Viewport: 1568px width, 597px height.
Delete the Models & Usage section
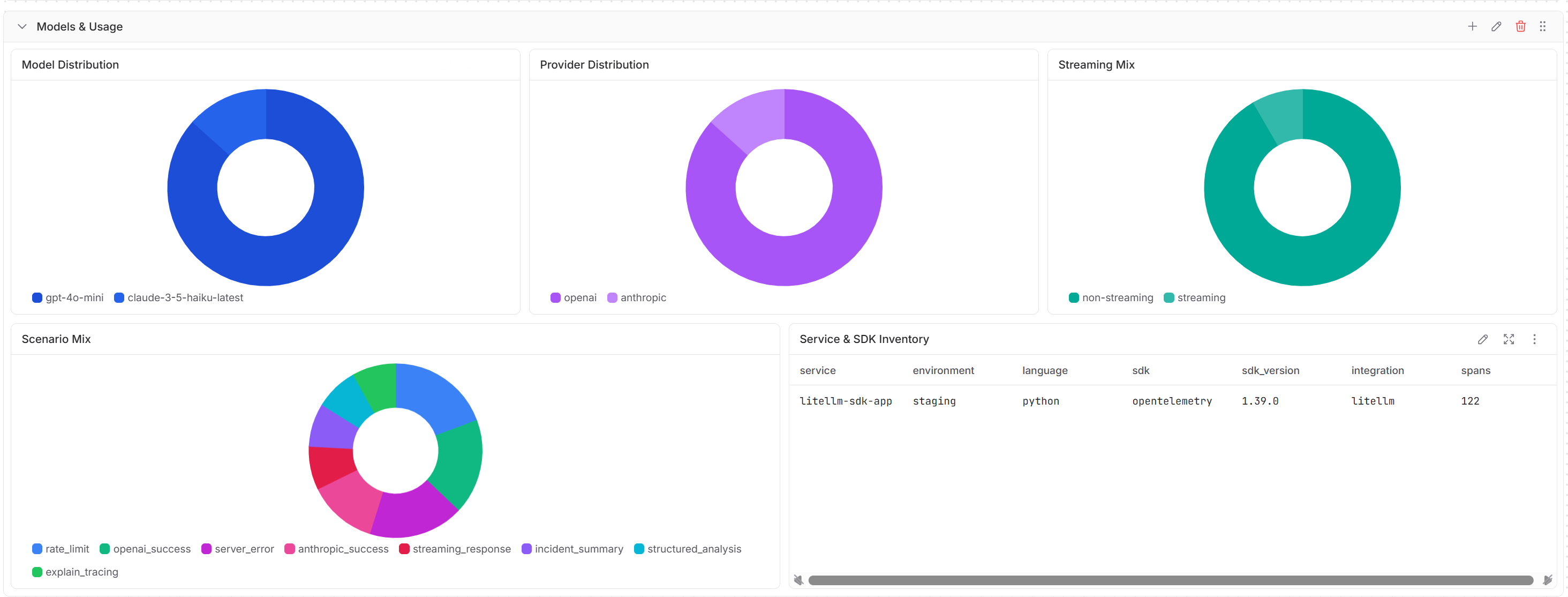click(x=1520, y=26)
